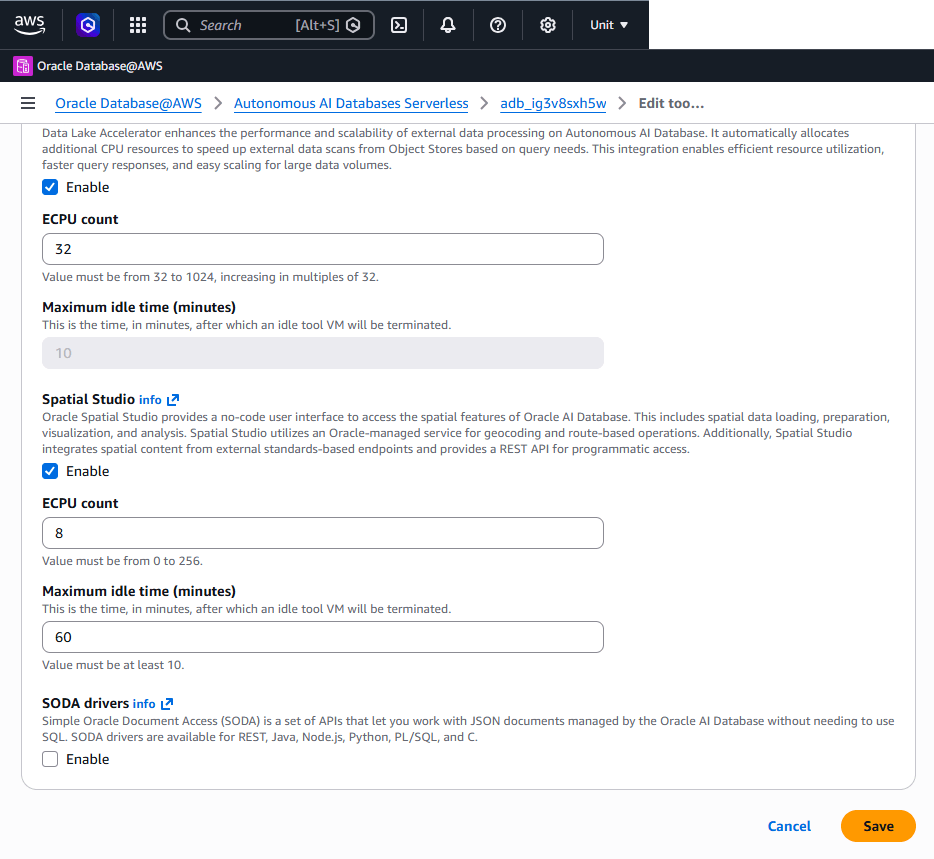Viewport: 934px width, 859px height.
Task: Open the help question mark icon
Action: 498,25
